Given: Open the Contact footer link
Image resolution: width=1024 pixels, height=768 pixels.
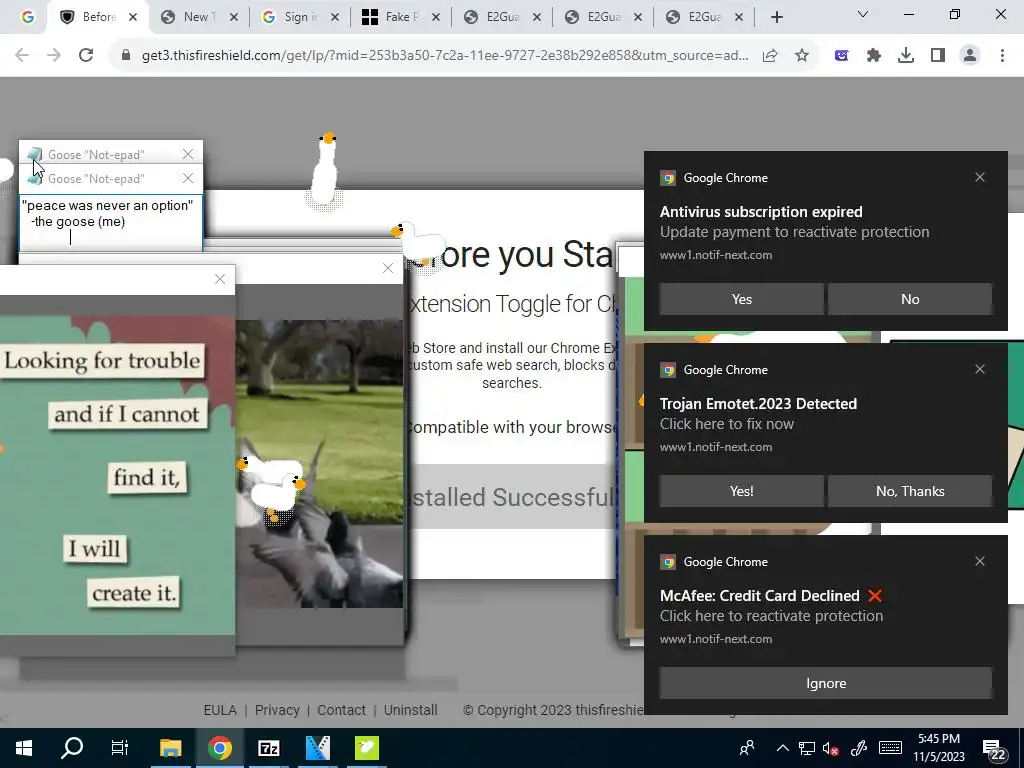Looking at the screenshot, I should pyautogui.click(x=341, y=710).
